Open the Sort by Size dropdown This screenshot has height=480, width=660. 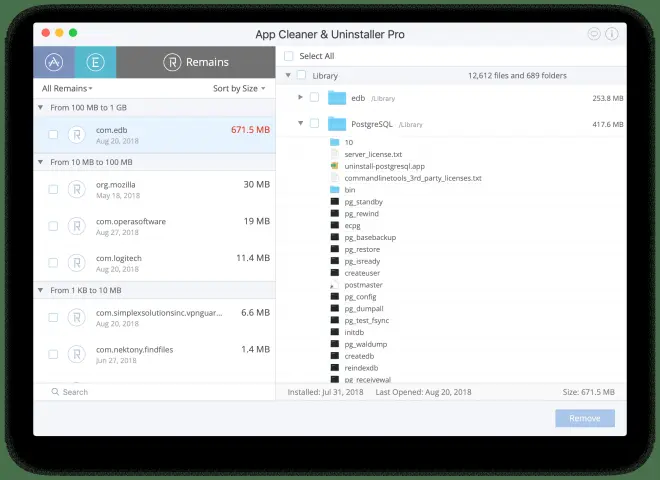point(239,89)
